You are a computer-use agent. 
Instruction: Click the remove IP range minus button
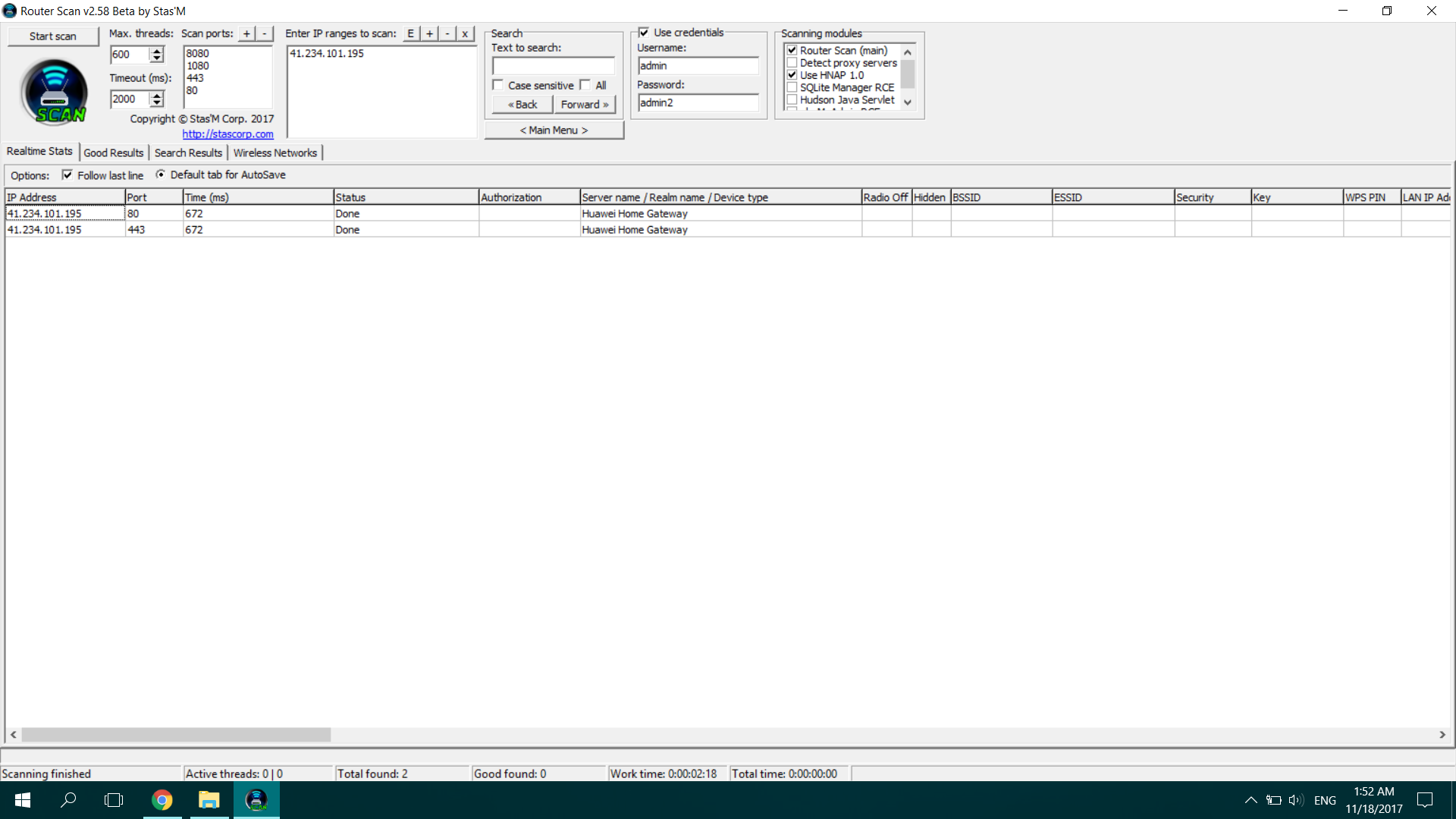tap(447, 33)
